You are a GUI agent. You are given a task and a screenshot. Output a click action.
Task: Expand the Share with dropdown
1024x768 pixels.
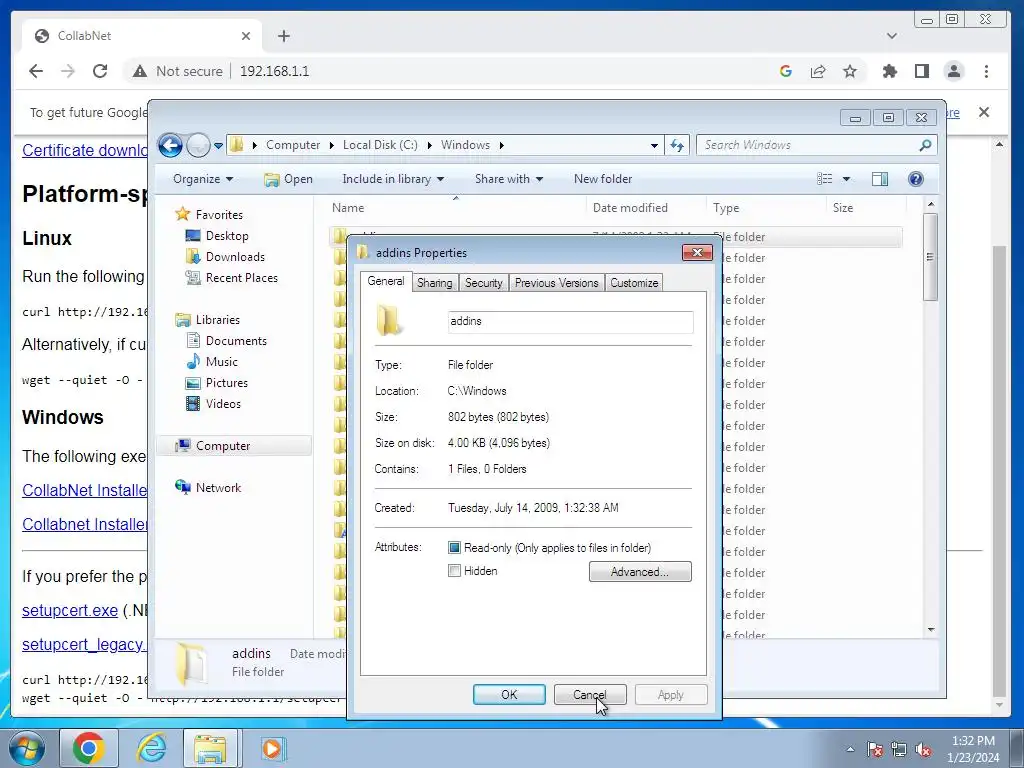509,179
